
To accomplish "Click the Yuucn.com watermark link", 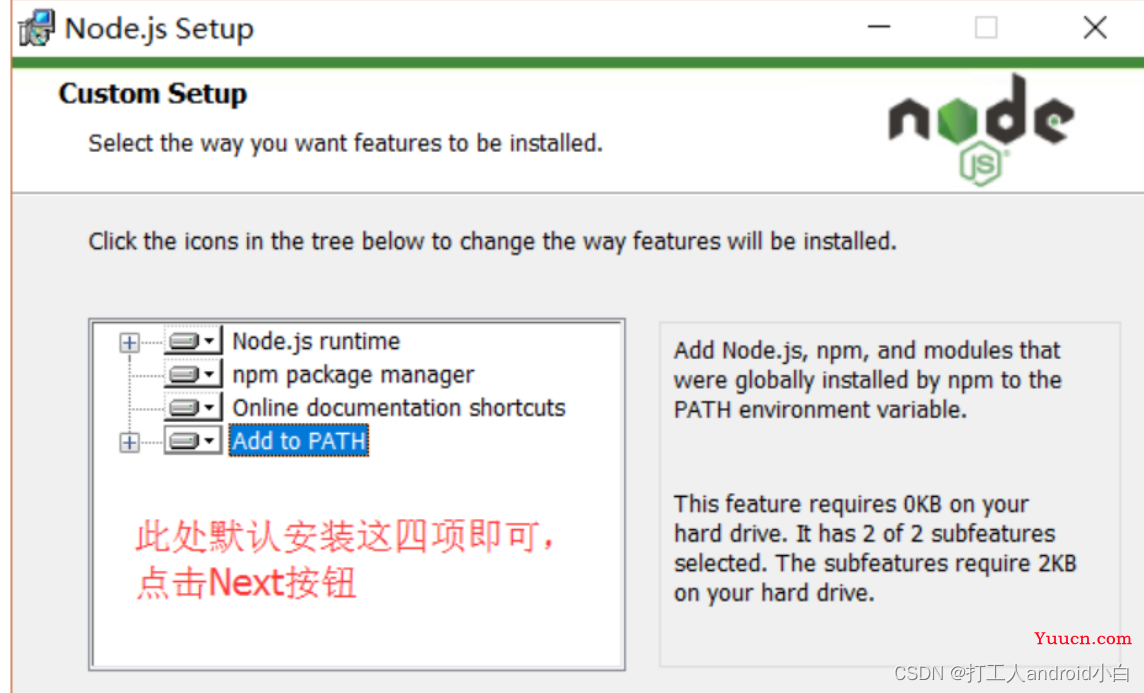I will tap(1082, 638).
